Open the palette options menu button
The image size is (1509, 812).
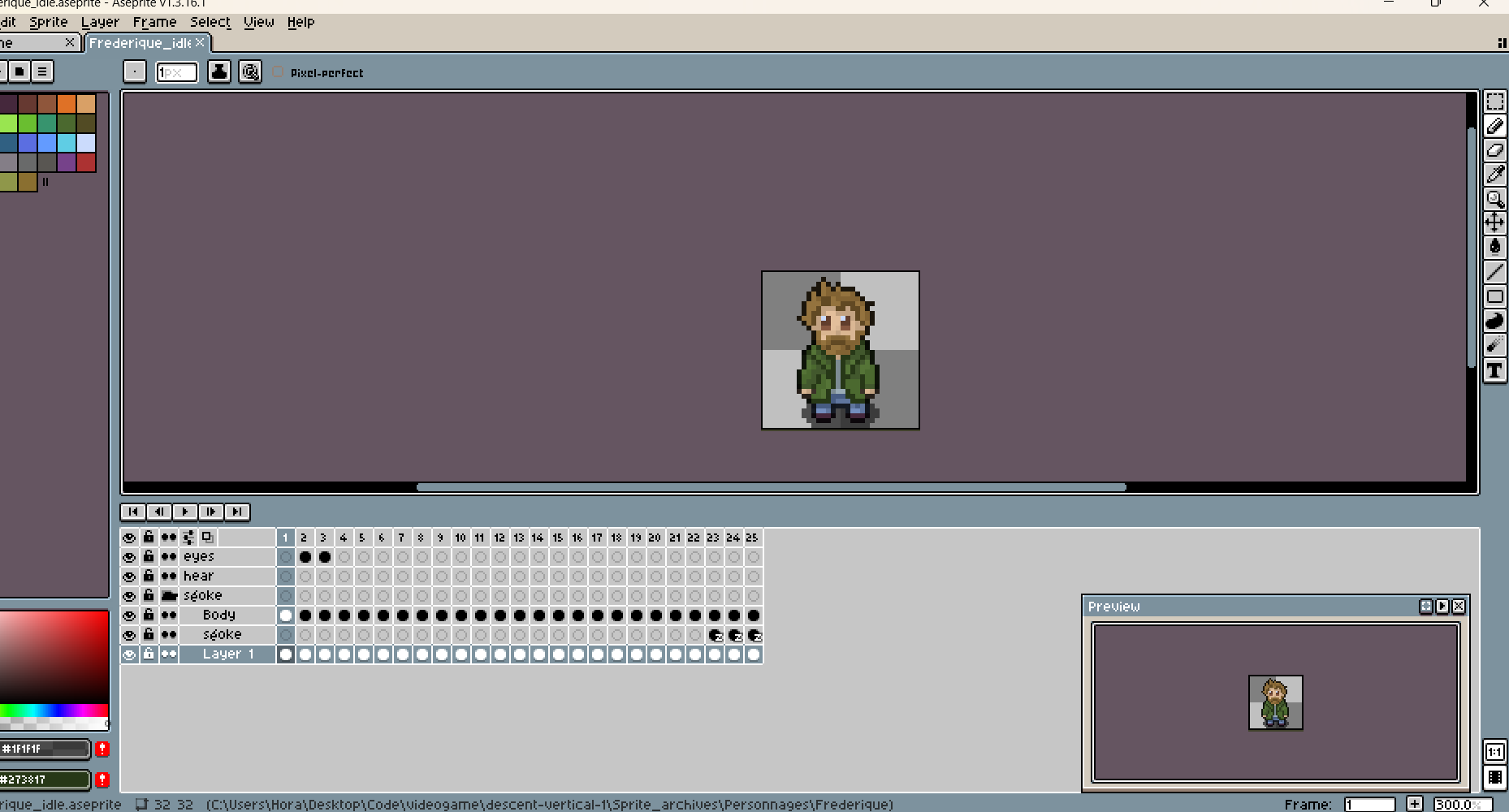(x=42, y=71)
